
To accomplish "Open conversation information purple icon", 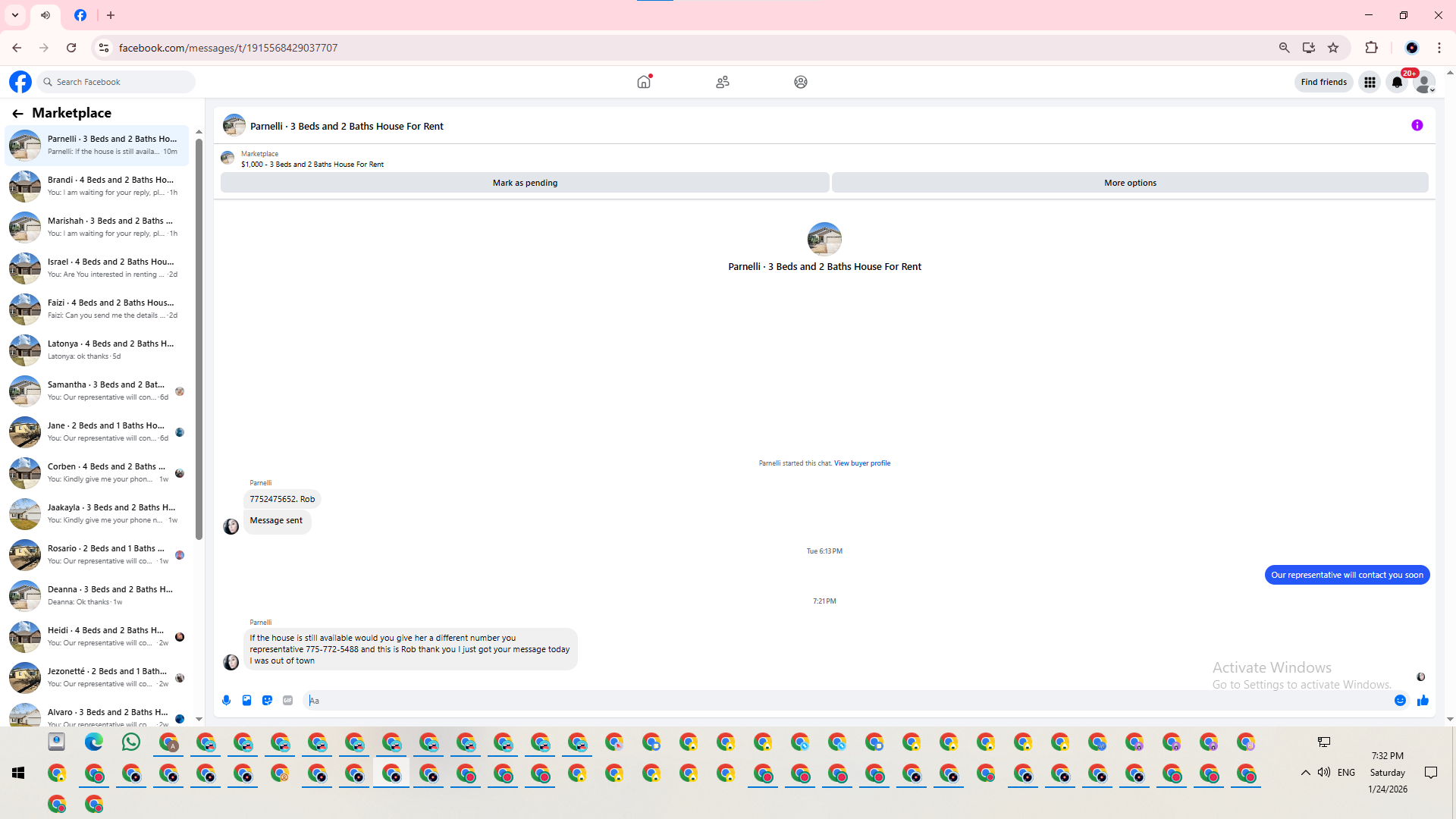I will pos(1417,125).
